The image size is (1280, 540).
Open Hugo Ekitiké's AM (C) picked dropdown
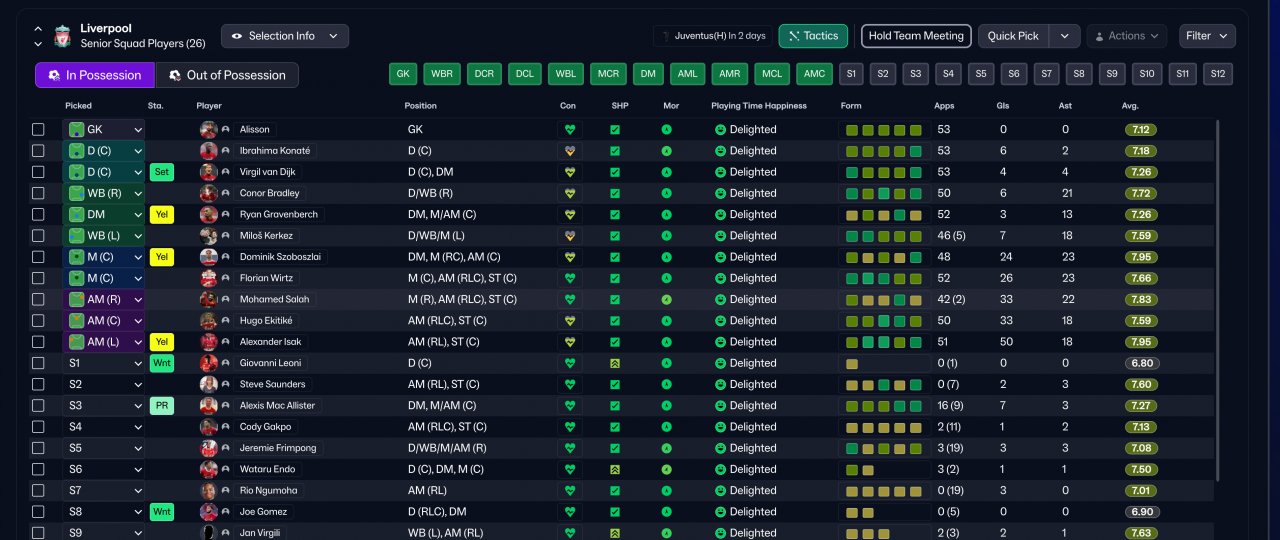(104, 321)
